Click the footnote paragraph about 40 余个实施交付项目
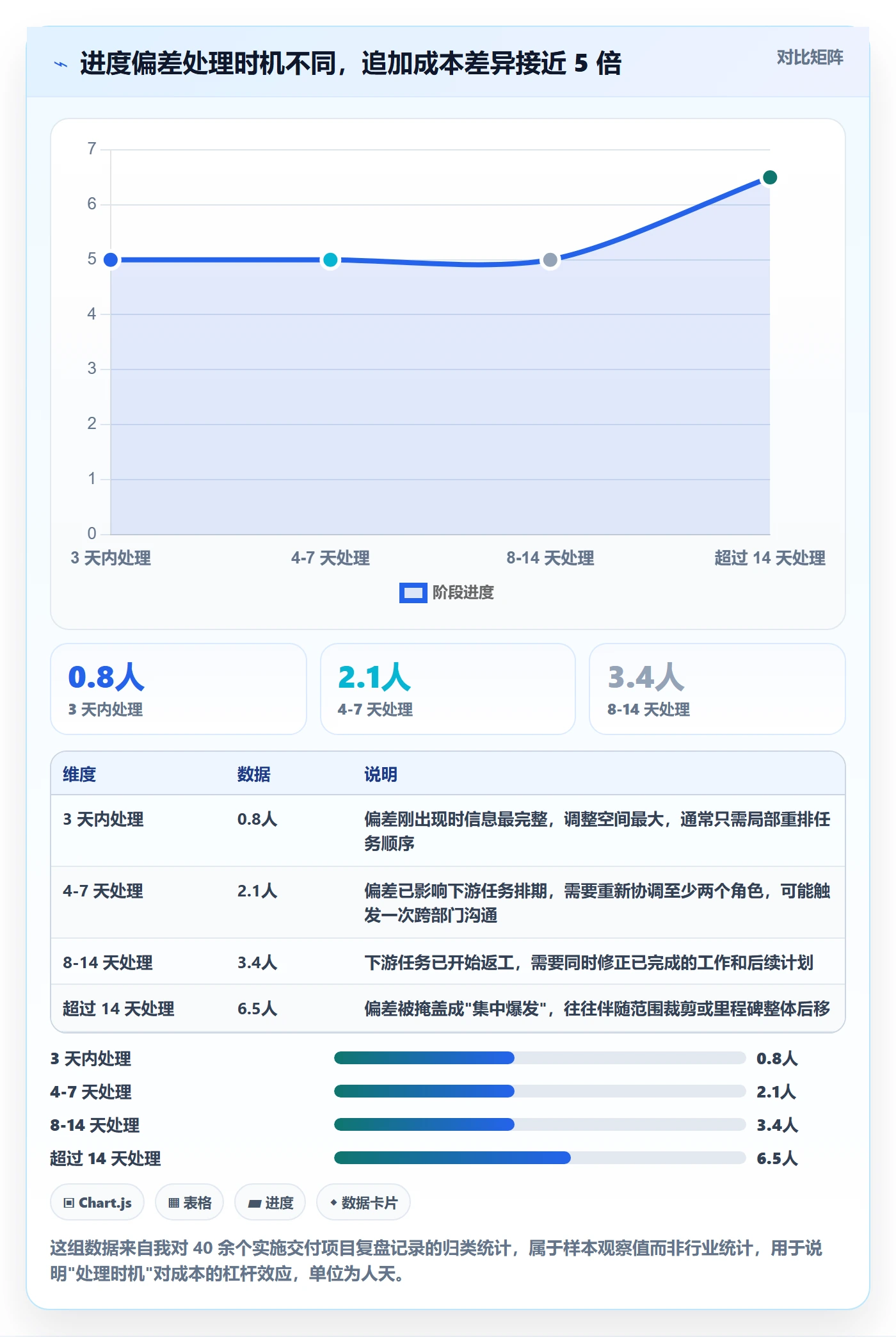 tap(436, 1260)
